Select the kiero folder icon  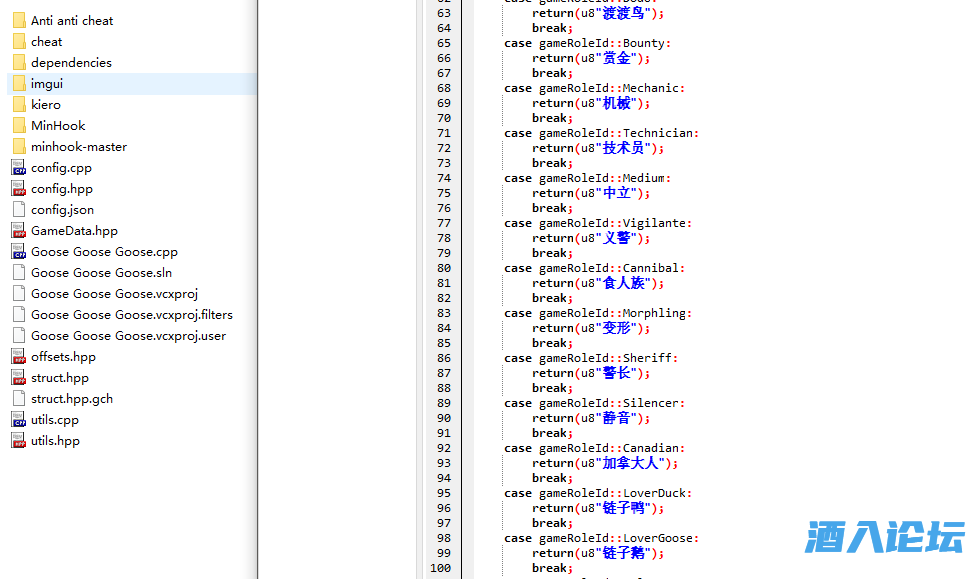coord(19,105)
